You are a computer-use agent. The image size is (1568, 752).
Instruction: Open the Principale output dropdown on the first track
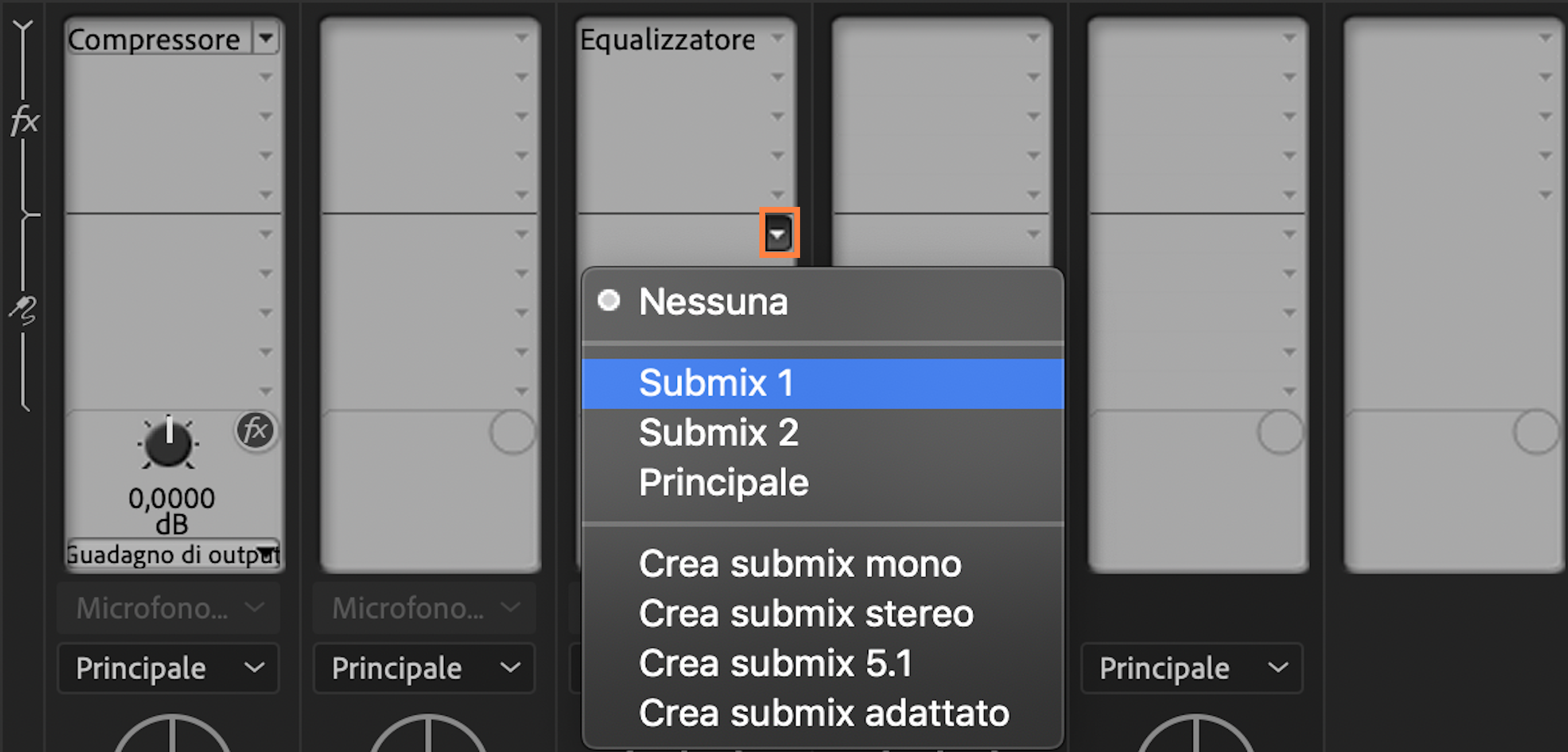tap(167, 668)
